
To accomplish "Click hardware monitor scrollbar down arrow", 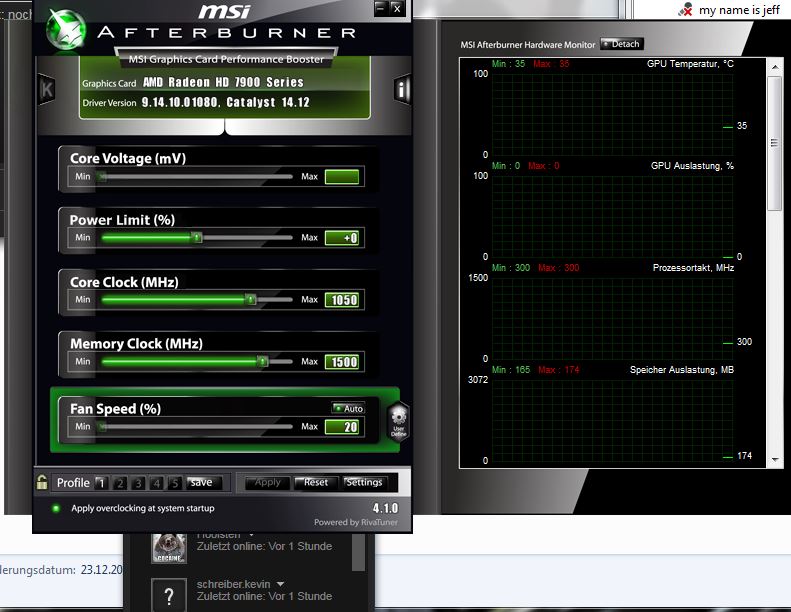I will click(775, 460).
